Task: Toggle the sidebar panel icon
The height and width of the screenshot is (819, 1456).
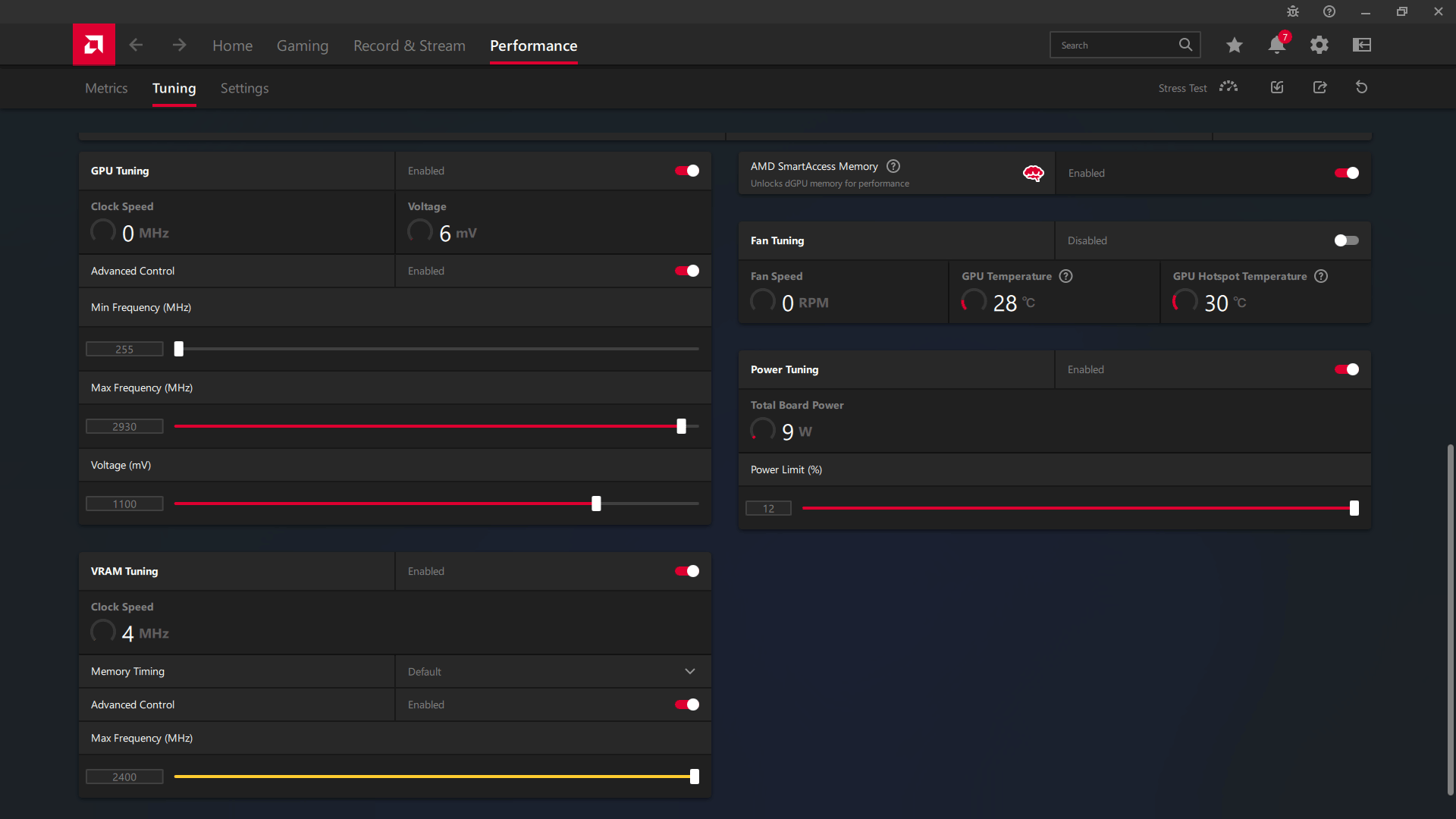Action: (1362, 45)
